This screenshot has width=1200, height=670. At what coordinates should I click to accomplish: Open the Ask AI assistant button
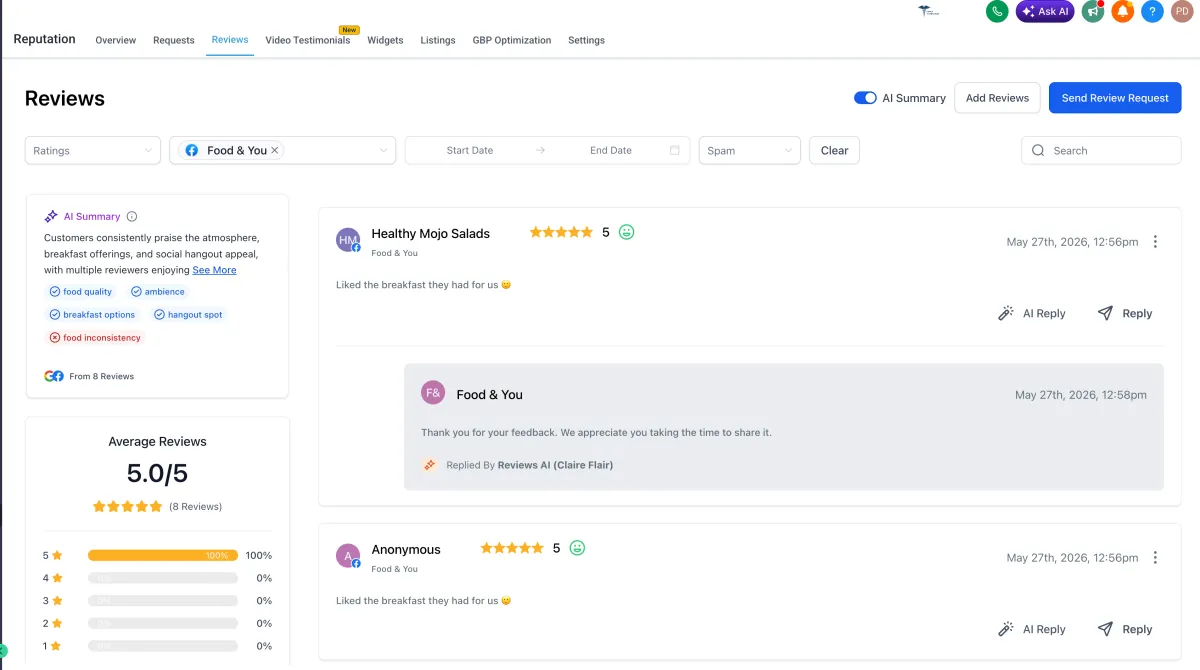[x=1045, y=11]
